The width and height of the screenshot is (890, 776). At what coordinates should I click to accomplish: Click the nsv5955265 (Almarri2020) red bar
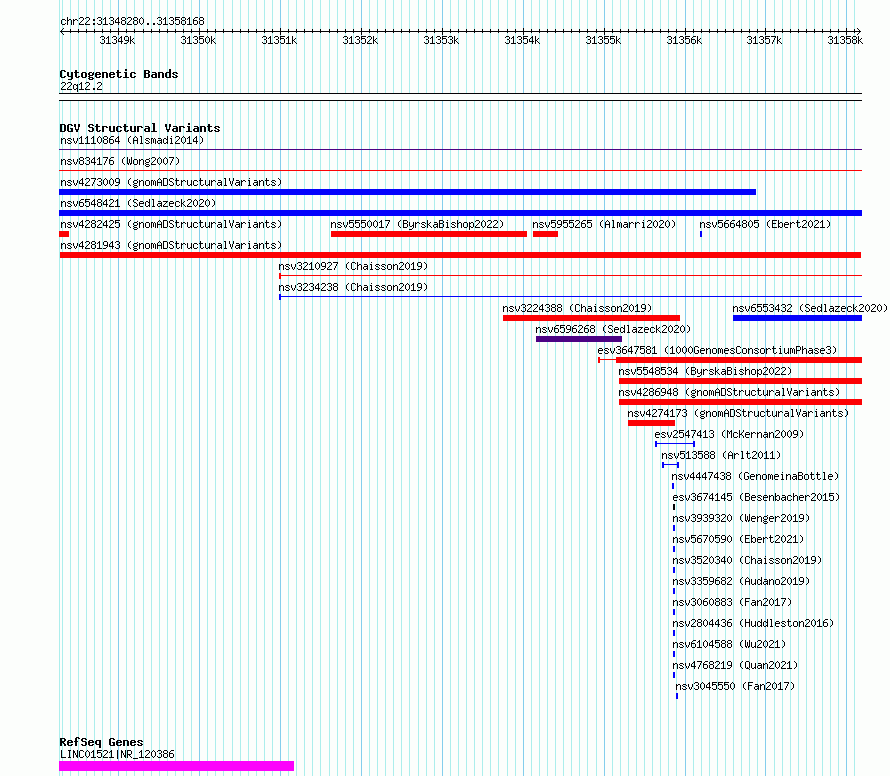click(545, 234)
